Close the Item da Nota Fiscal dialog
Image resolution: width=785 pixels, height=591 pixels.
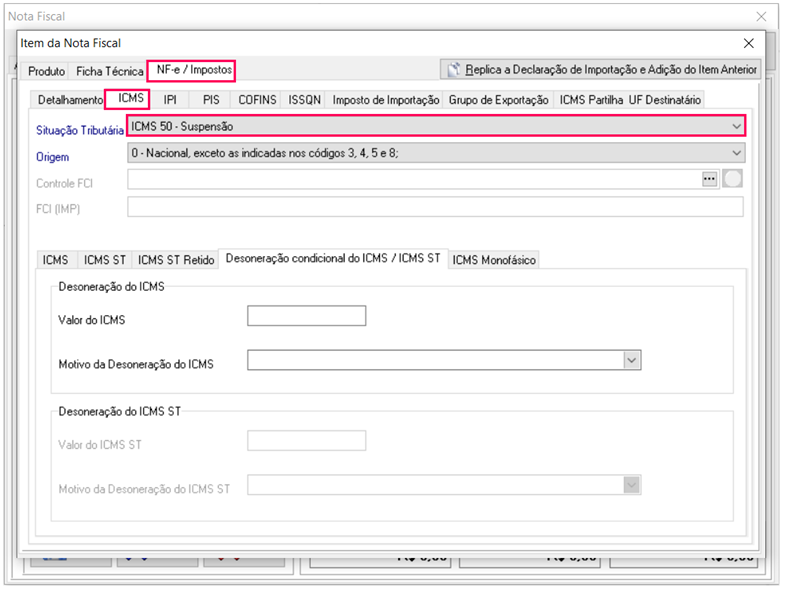point(748,43)
